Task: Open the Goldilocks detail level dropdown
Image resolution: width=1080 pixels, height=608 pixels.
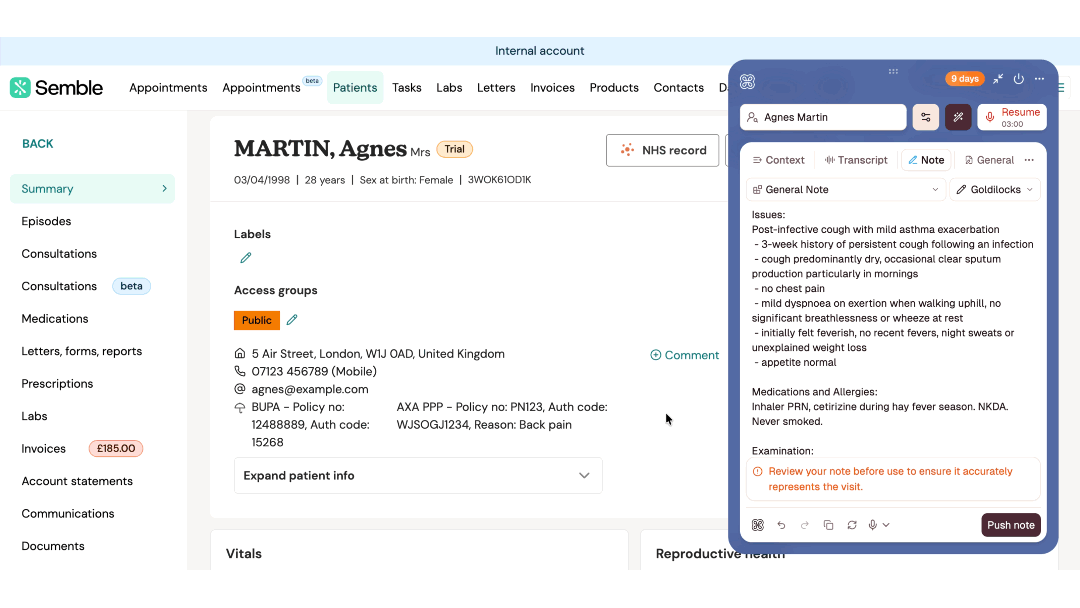Action: 995,189
